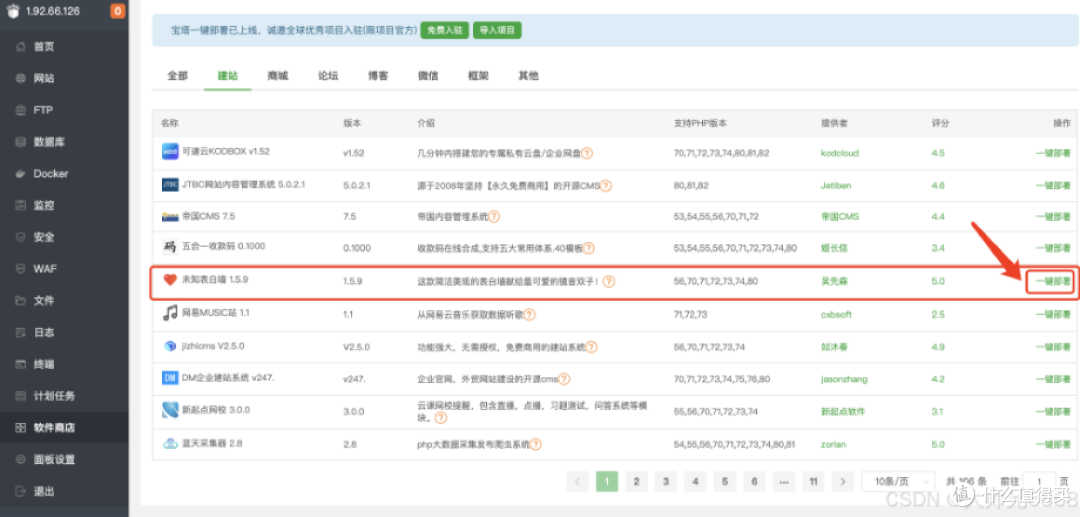Image resolution: width=1080 pixels, height=517 pixels.
Task: Click the 新起点网校 3.0.0 row name
Action: 216,410
